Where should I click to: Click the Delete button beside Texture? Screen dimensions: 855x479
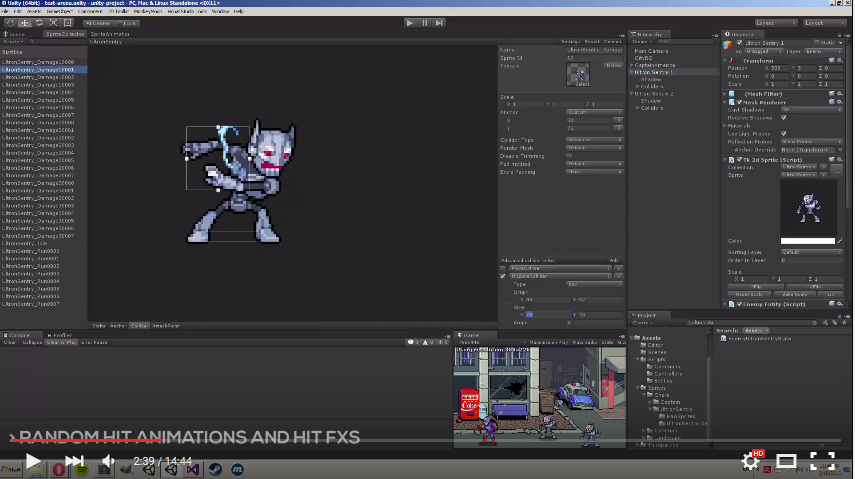(x=612, y=65)
